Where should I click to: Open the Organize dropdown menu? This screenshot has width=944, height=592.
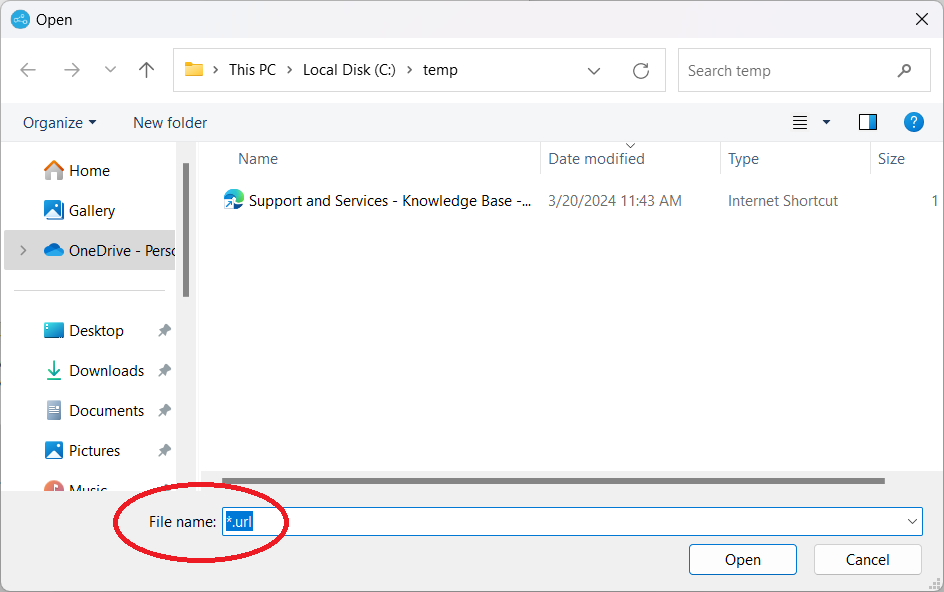point(58,122)
